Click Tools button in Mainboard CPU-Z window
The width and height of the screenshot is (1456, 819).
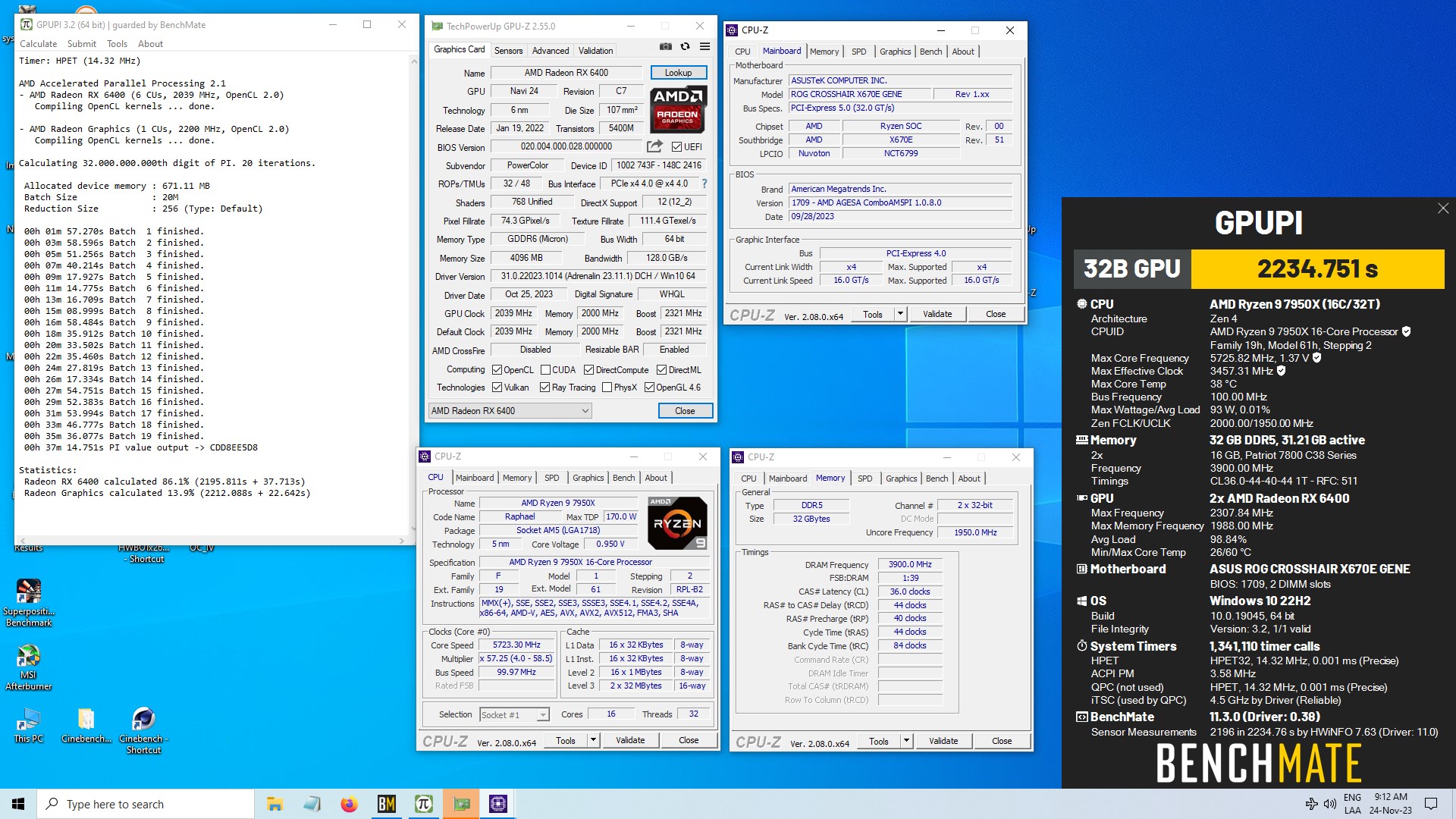873,314
